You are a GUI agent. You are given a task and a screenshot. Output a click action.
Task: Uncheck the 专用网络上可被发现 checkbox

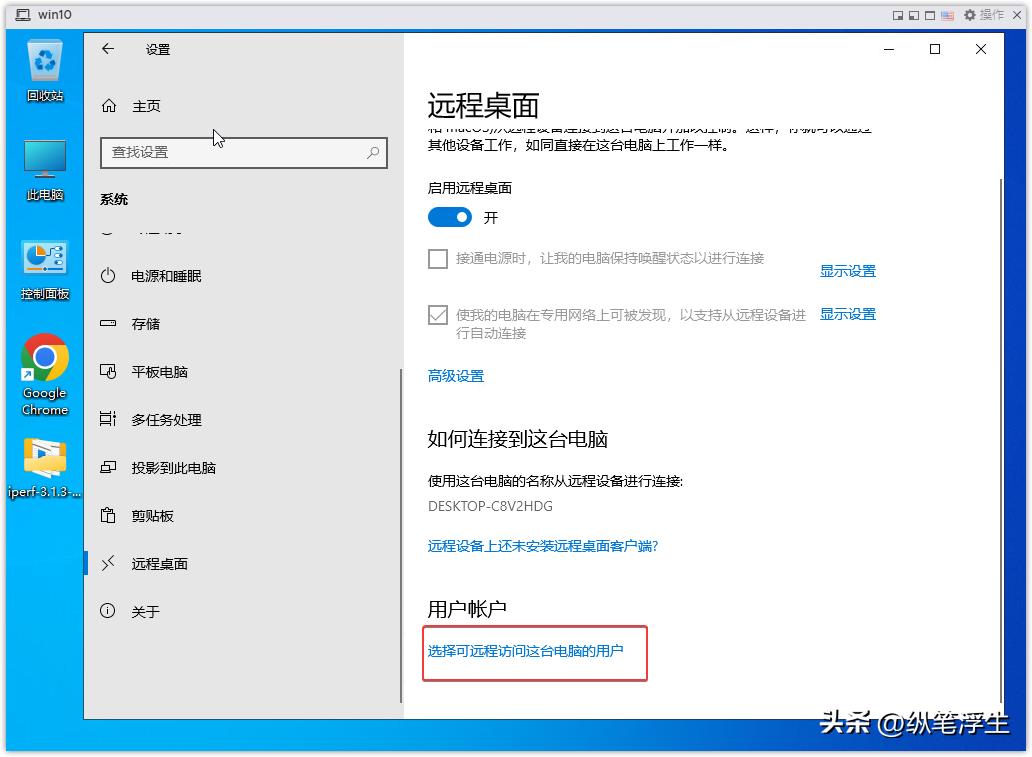pyautogui.click(x=437, y=314)
